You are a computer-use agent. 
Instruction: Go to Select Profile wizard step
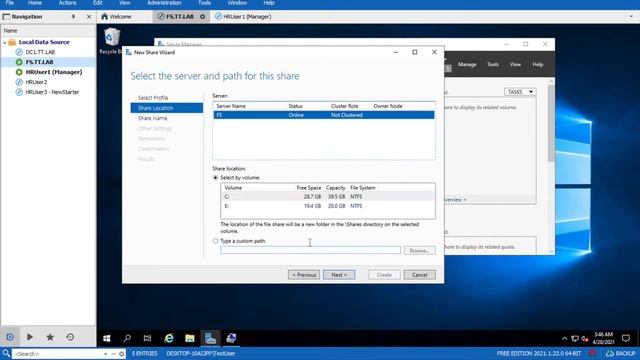153,98
